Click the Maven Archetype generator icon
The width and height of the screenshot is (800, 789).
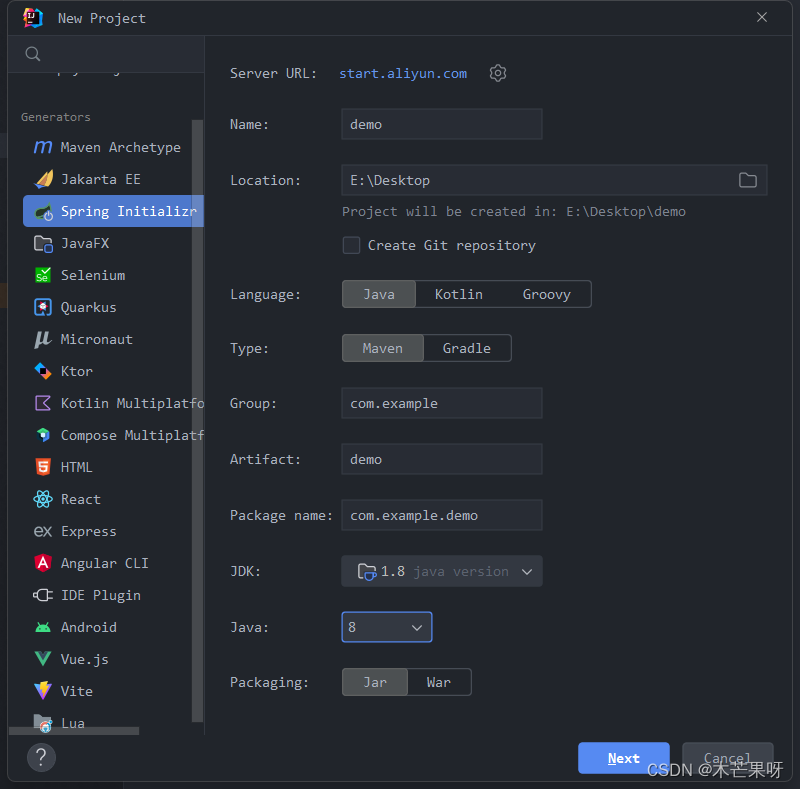tap(43, 147)
